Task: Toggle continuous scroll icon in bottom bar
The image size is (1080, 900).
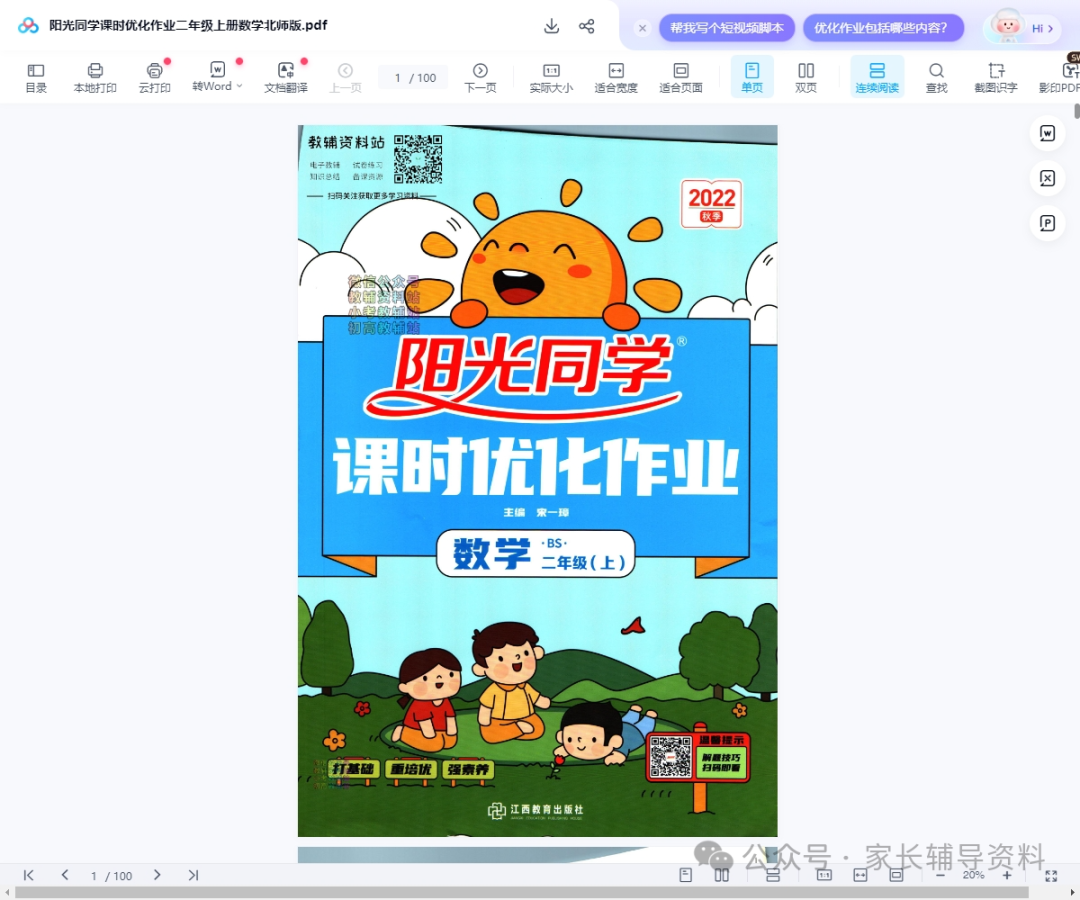Action: tap(773, 875)
